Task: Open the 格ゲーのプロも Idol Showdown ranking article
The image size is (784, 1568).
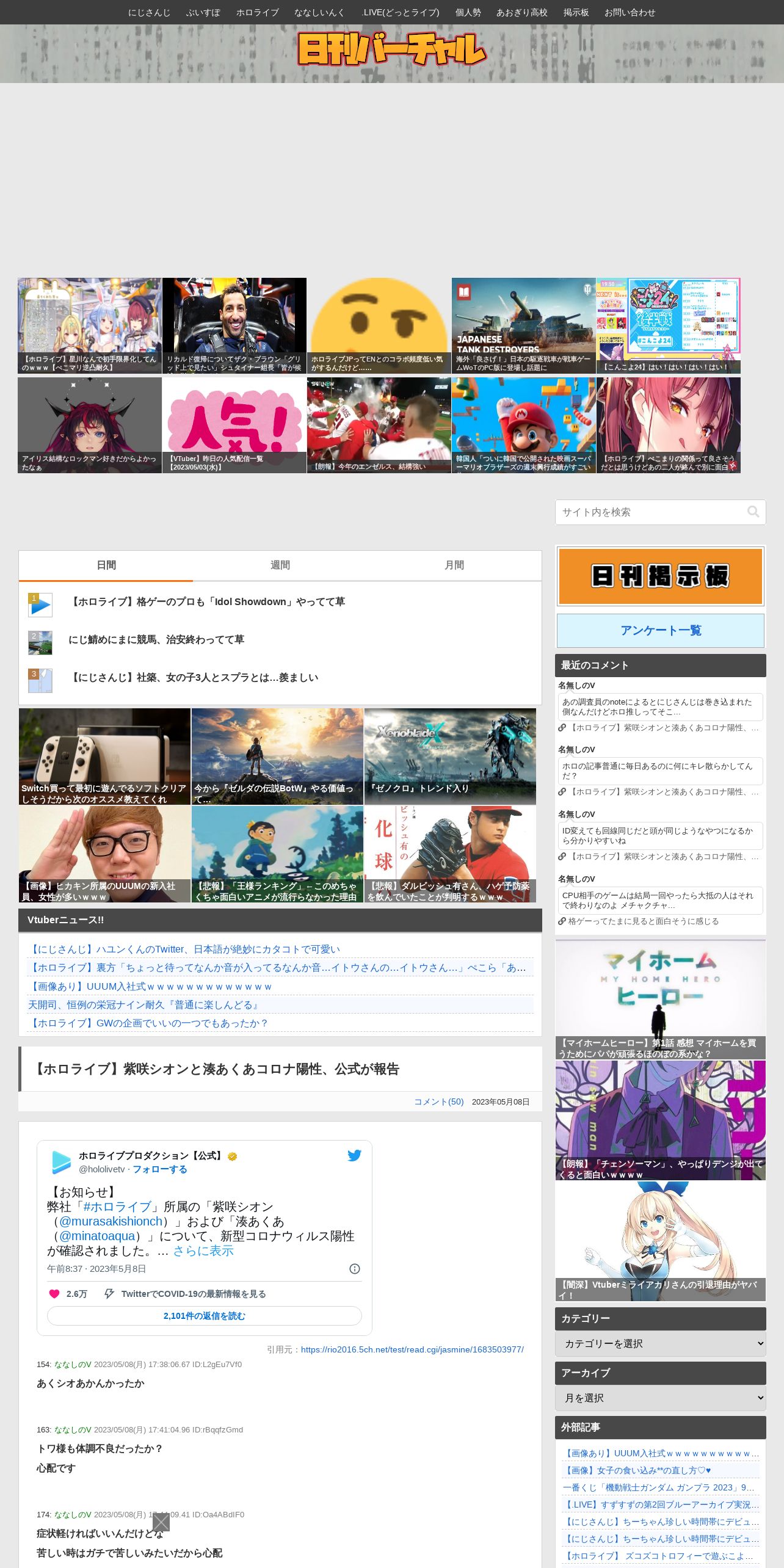Action: click(206, 601)
